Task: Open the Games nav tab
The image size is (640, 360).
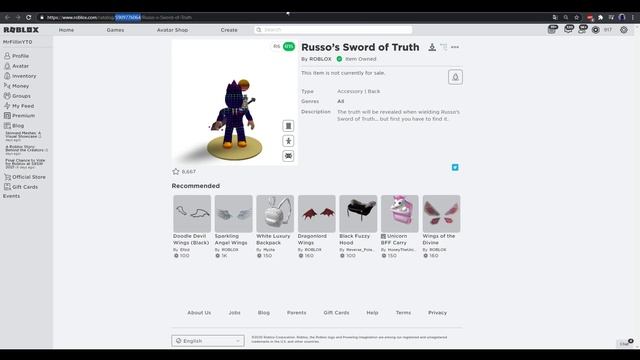Action: click(x=115, y=30)
